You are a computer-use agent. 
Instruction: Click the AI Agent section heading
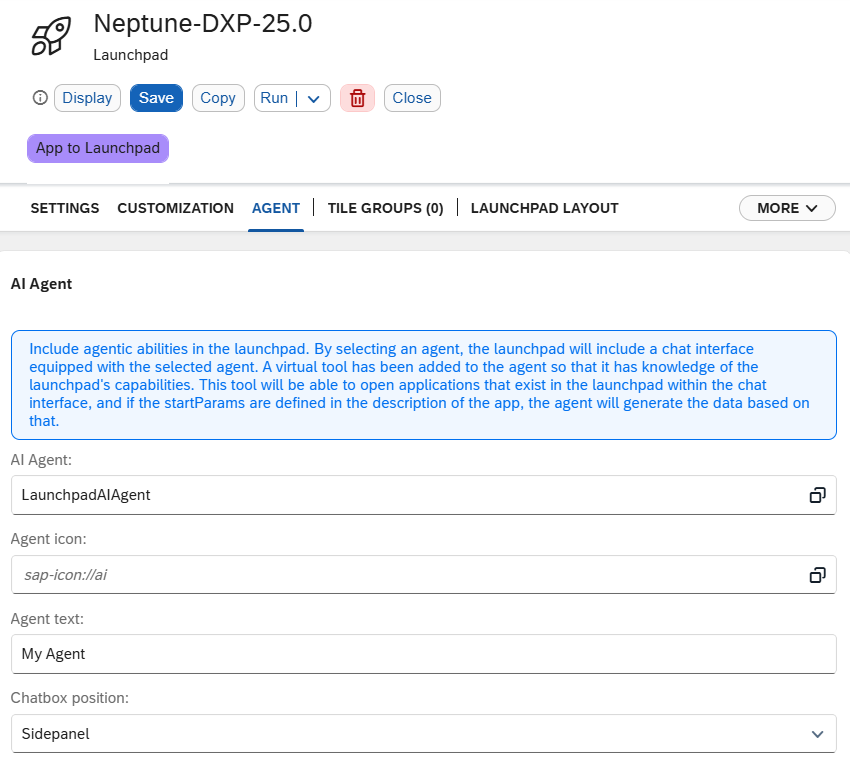click(41, 284)
